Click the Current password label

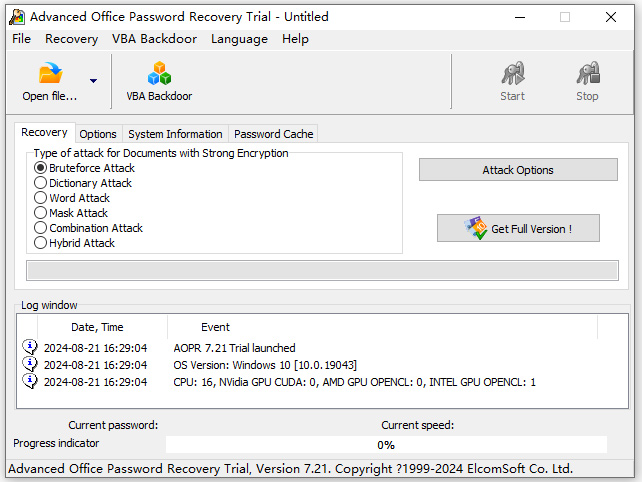pos(113,425)
